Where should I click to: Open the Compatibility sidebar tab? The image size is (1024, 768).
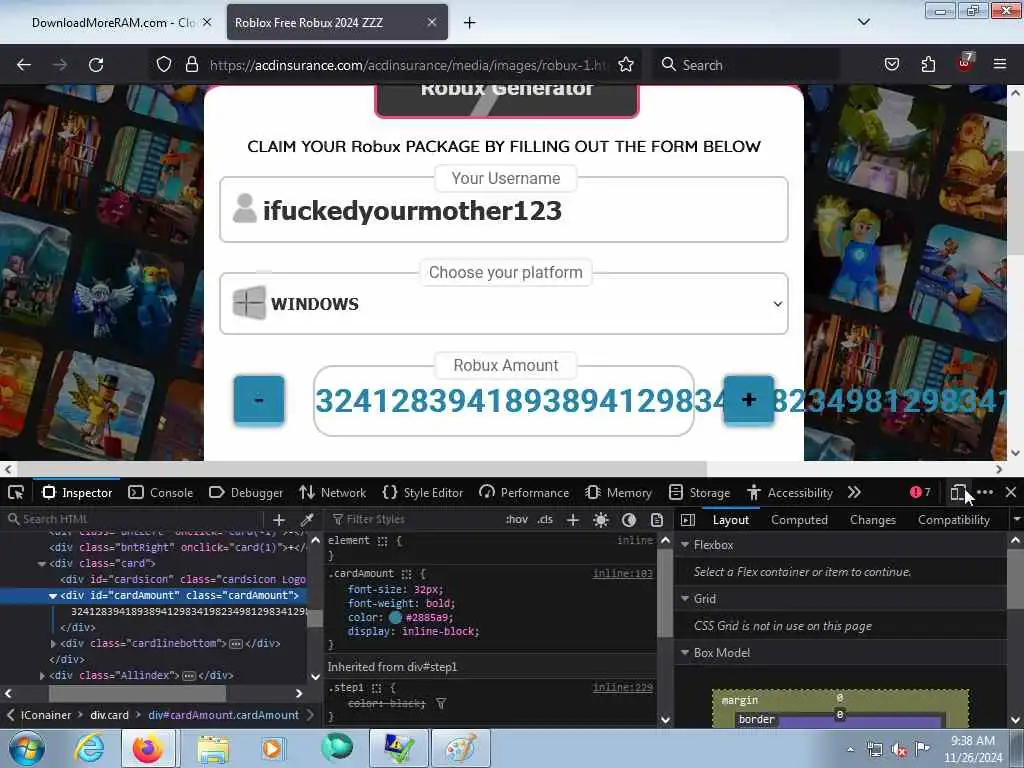click(x=953, y=520)
